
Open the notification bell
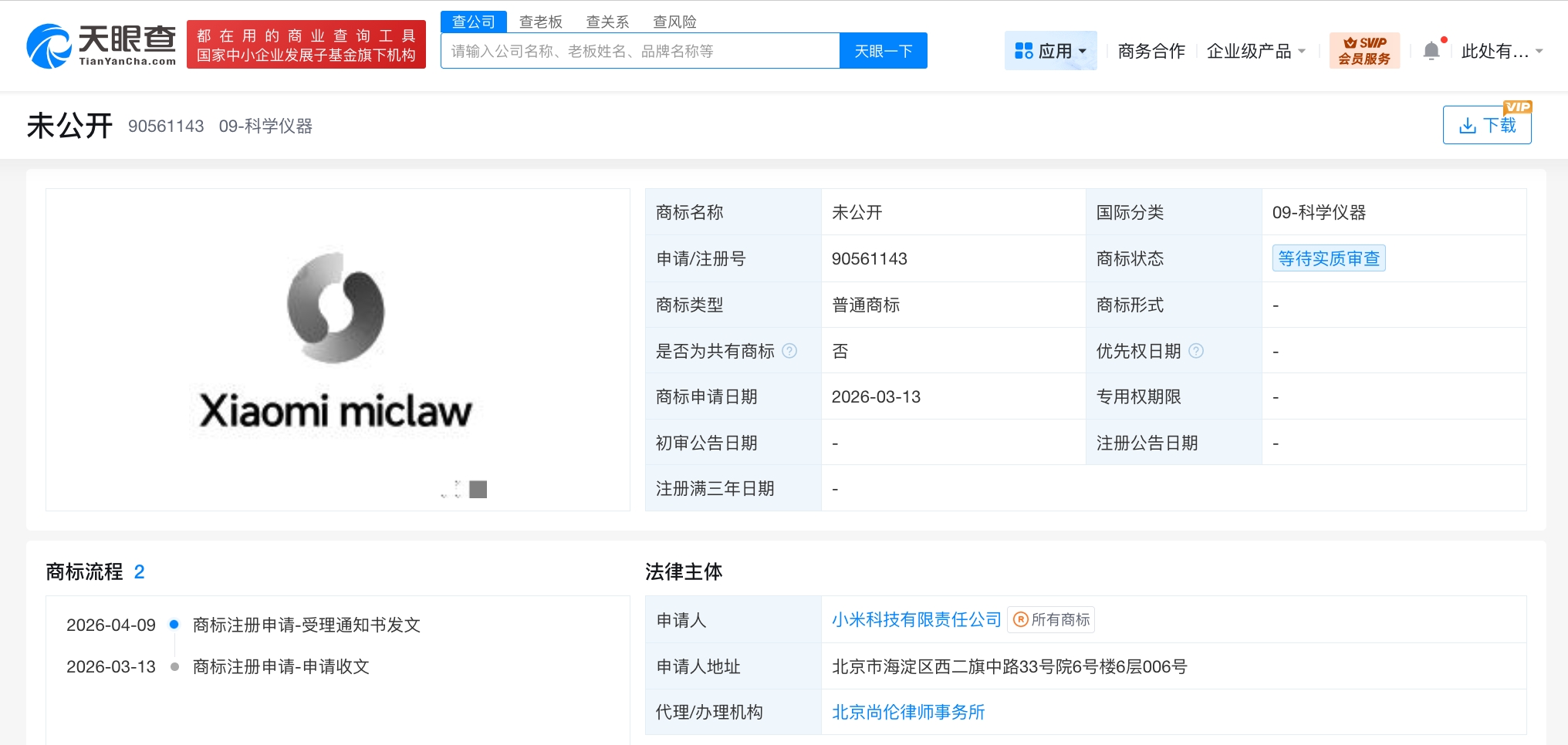1432,49
